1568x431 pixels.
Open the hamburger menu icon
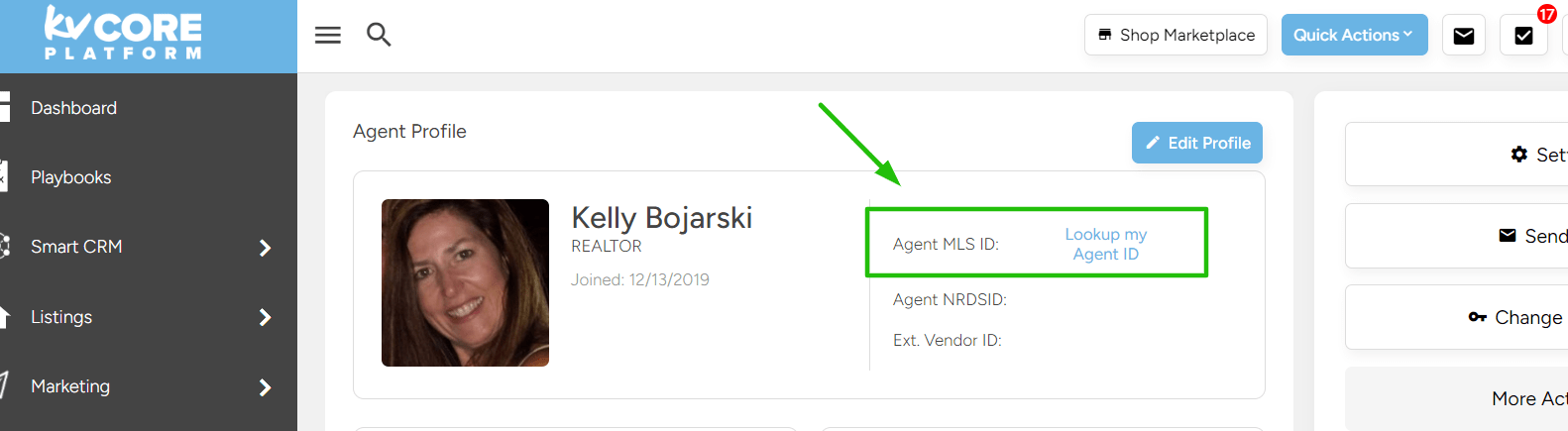pos(328,35)
